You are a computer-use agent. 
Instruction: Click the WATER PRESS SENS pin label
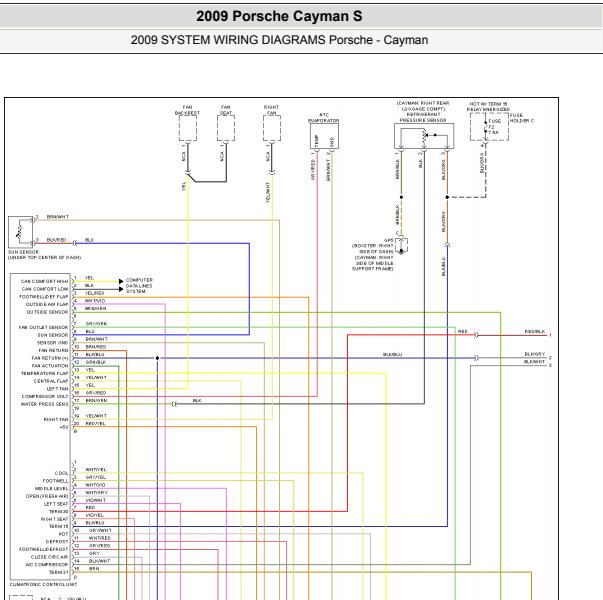click(x=44, y=404)
